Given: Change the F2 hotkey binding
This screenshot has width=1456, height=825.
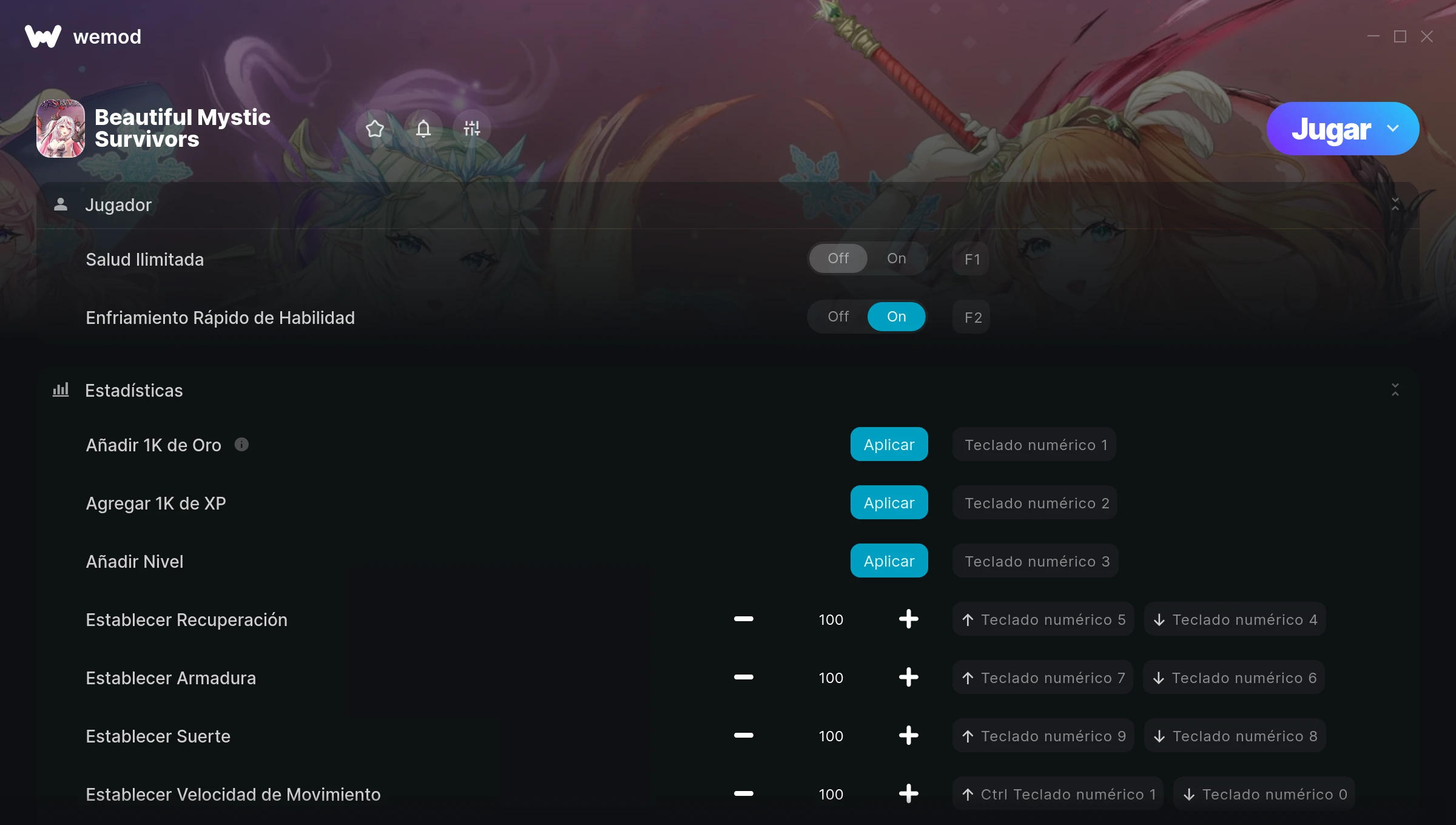Looking at the screenshot, I should click(x=971, y=317).
